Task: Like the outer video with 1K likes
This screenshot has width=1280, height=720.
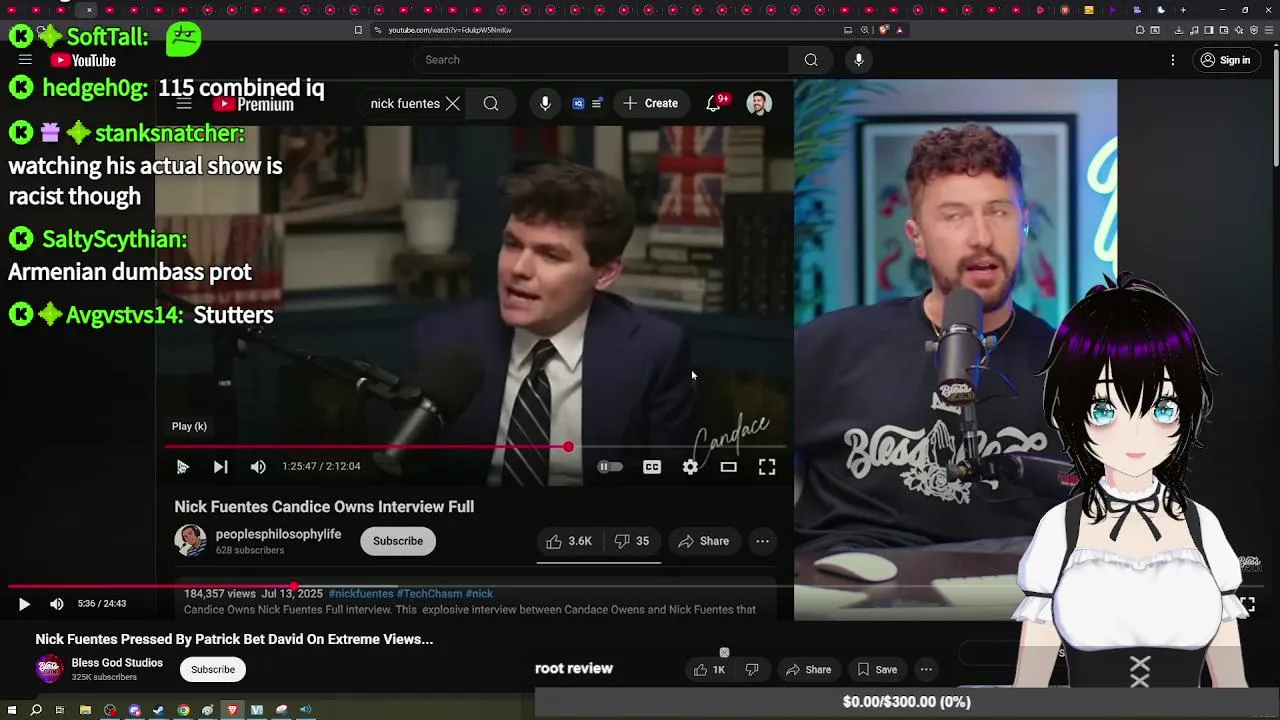Action: (709, 670)
